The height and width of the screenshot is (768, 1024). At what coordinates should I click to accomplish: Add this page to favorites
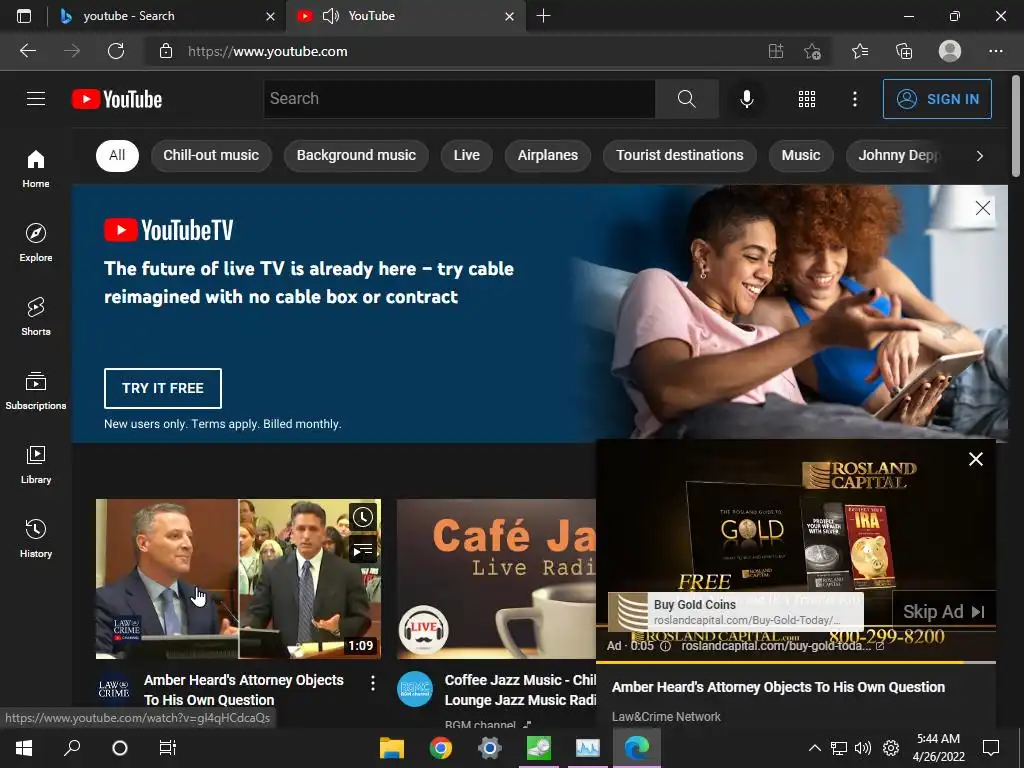812,51
